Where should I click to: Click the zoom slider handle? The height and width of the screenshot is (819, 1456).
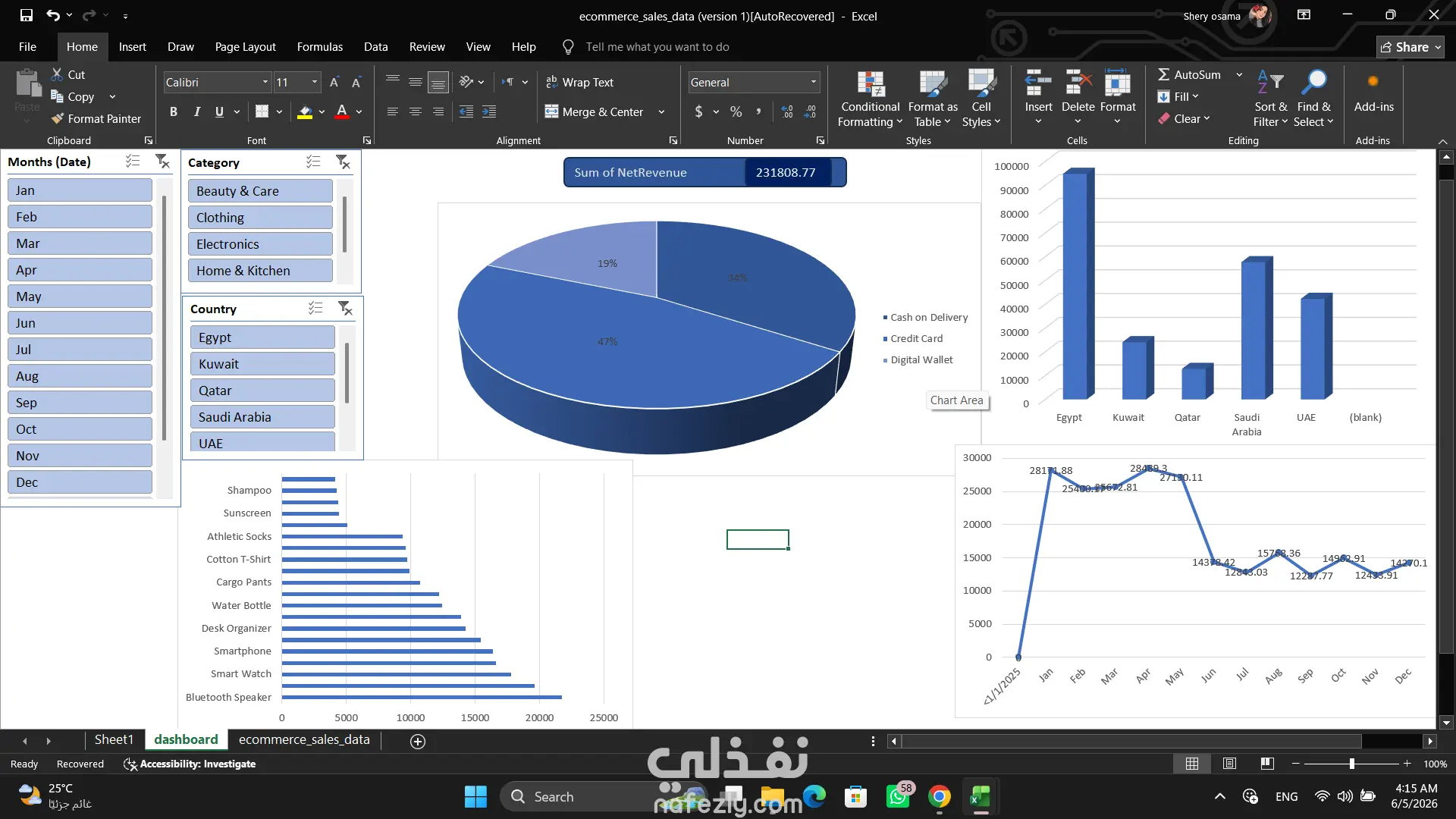pos(1351,764)
